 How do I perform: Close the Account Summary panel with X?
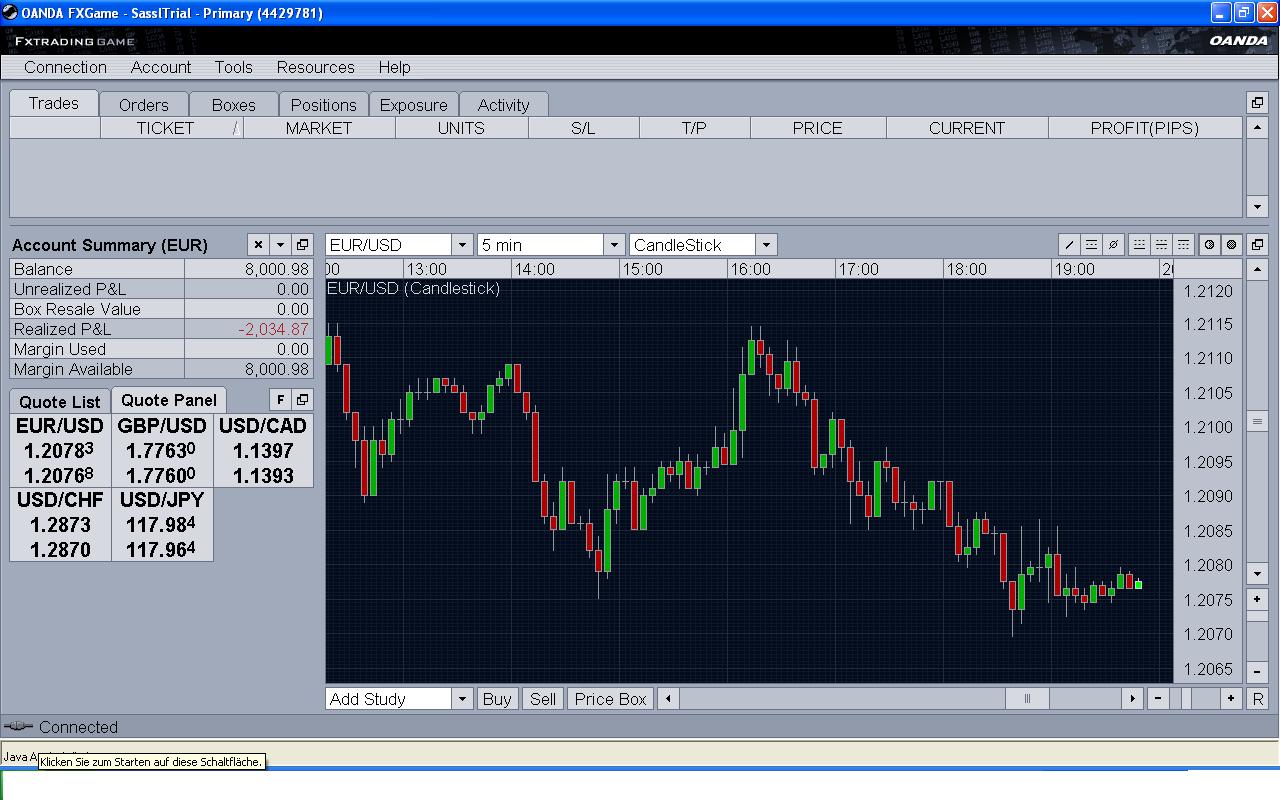(x=258, y=245)
